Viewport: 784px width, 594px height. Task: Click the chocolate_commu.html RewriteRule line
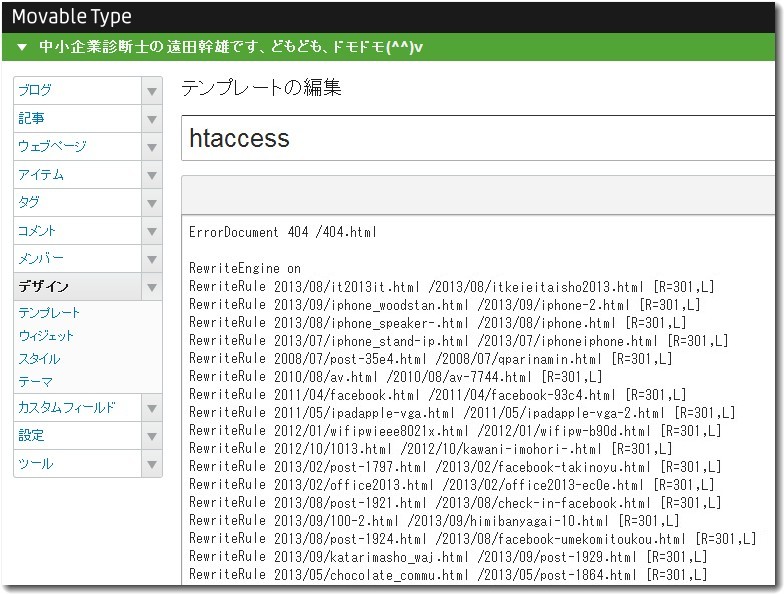pos(448,574)
